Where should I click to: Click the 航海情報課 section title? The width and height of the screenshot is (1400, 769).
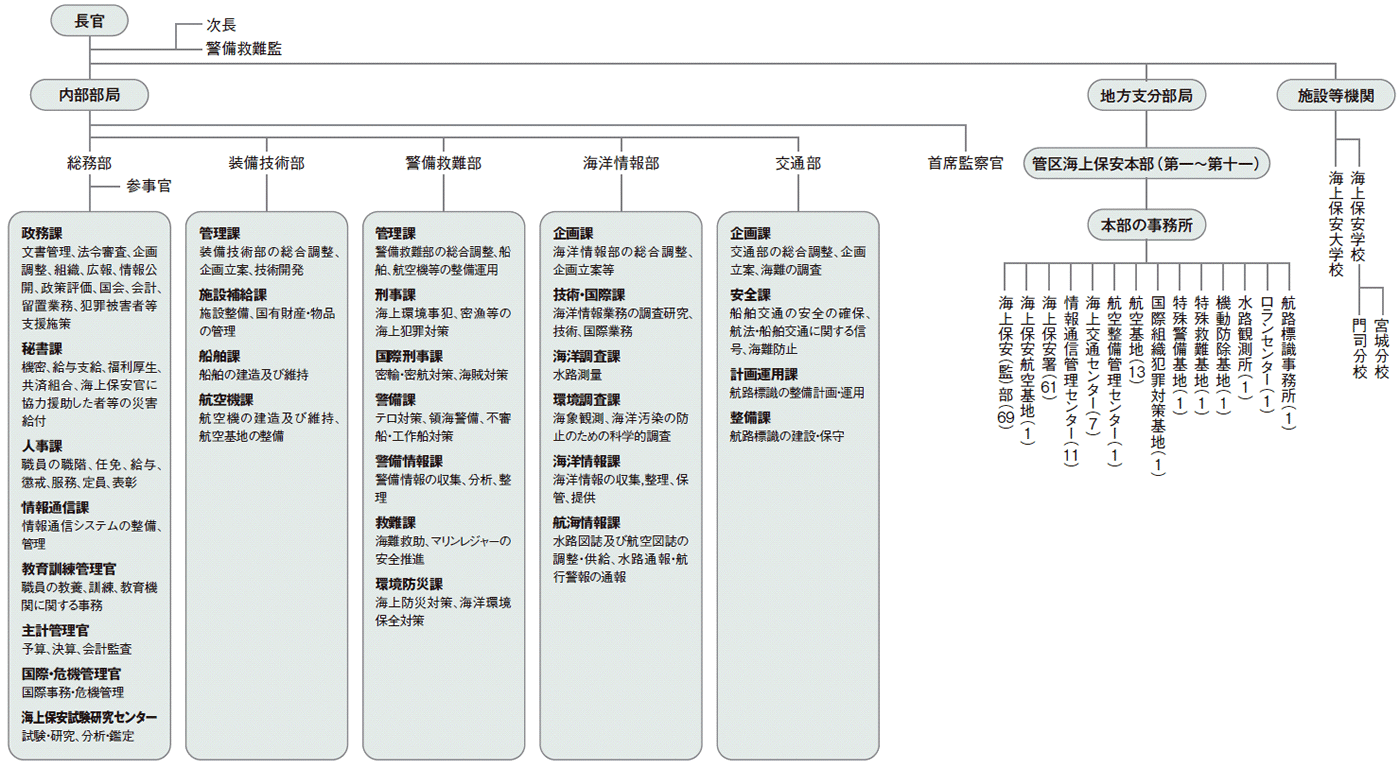coord(586,522)
